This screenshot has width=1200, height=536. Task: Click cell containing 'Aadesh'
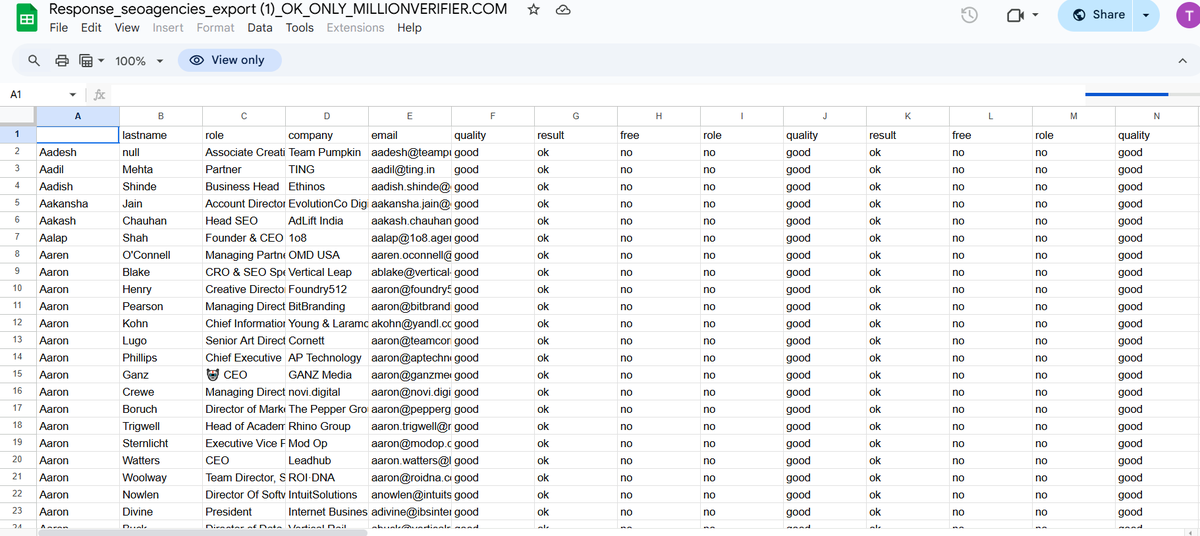point(78,152)
